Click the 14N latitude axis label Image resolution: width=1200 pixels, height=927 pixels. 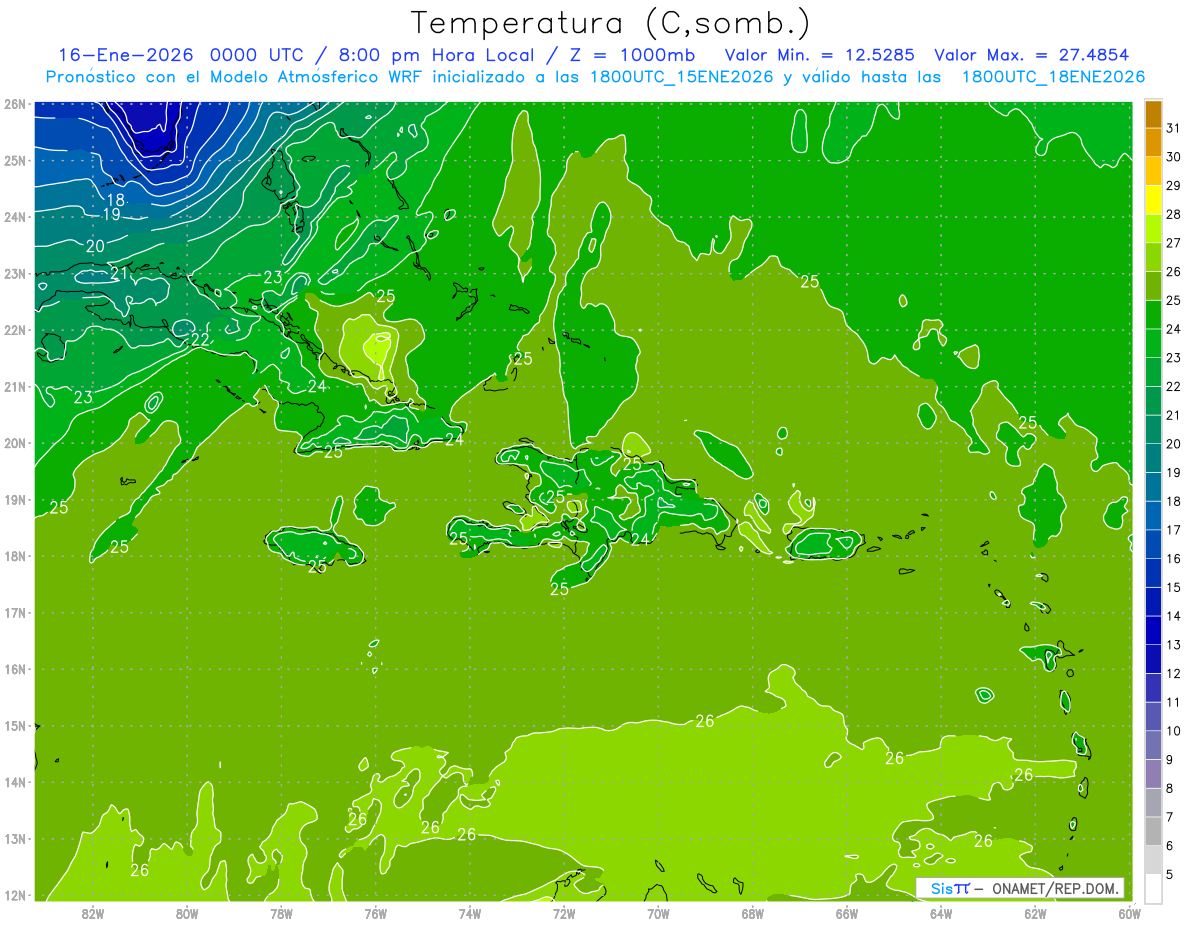point(15,782)
